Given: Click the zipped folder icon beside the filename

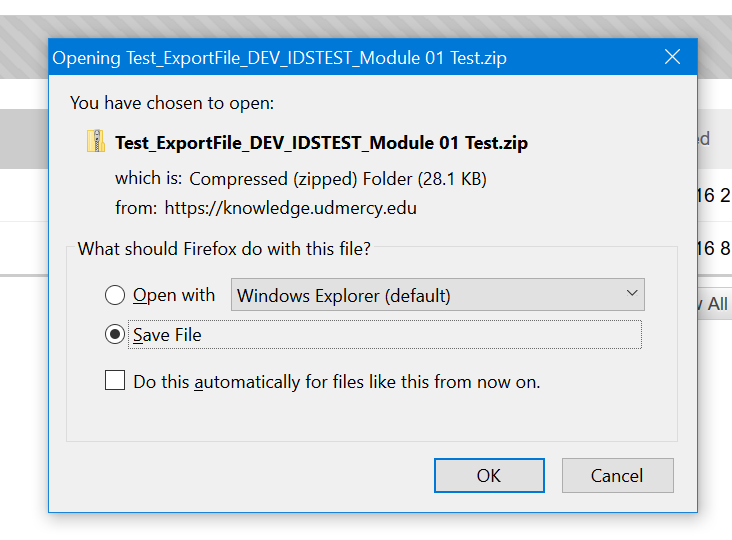Looking at the screenshot, I should click(x=96, y=141).
